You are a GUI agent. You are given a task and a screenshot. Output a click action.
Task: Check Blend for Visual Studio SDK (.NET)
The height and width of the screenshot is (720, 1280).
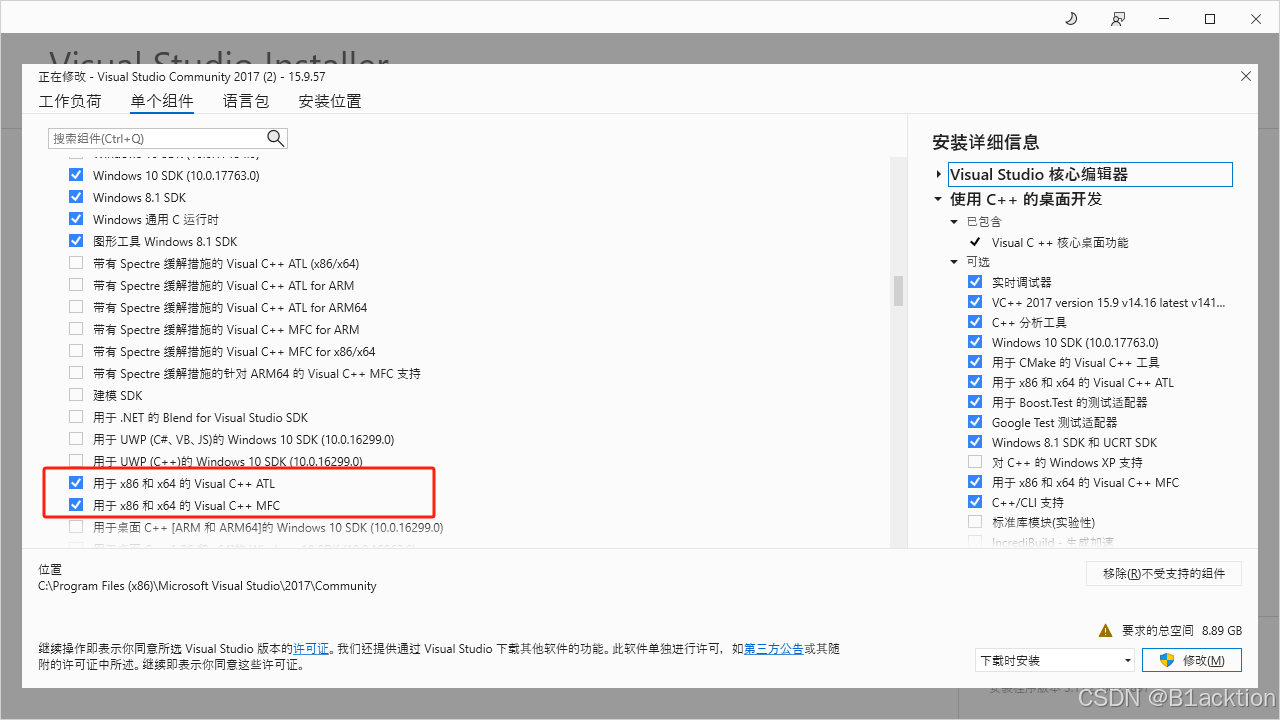[76, 417]
